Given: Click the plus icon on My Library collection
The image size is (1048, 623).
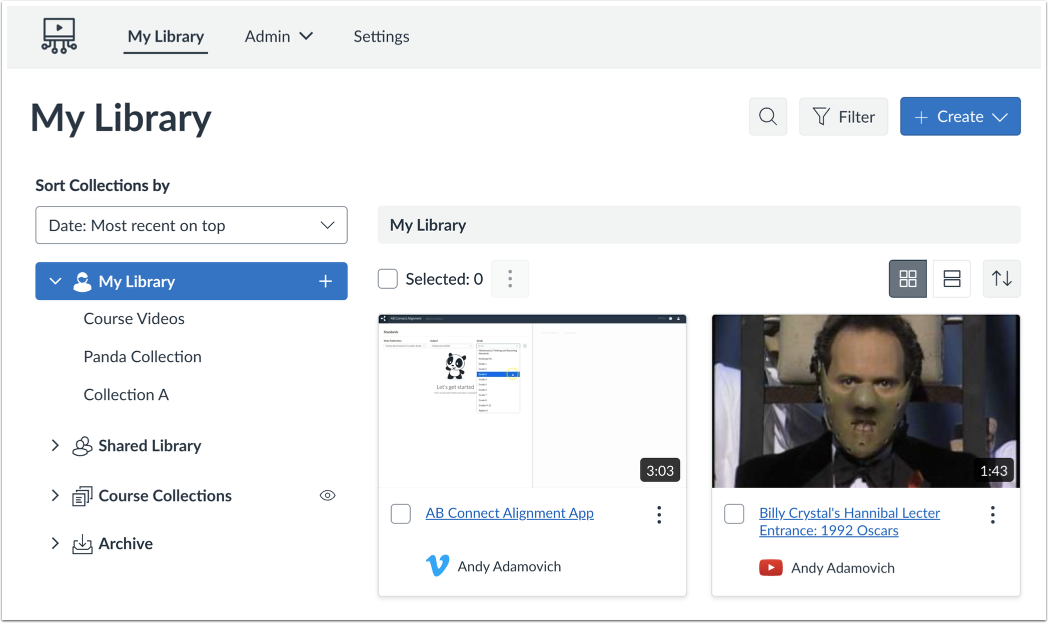Looking at the screenshot, I should tap(326, 281).
